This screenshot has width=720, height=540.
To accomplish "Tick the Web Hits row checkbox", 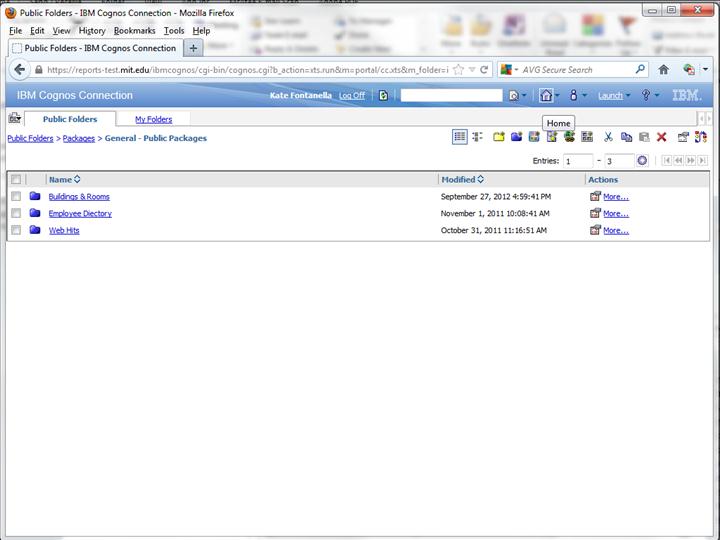I will (16, 231).
